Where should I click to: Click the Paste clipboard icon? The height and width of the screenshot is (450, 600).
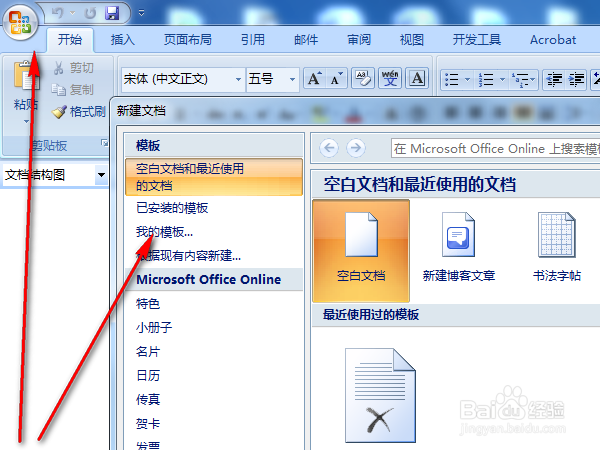[26, 76]
